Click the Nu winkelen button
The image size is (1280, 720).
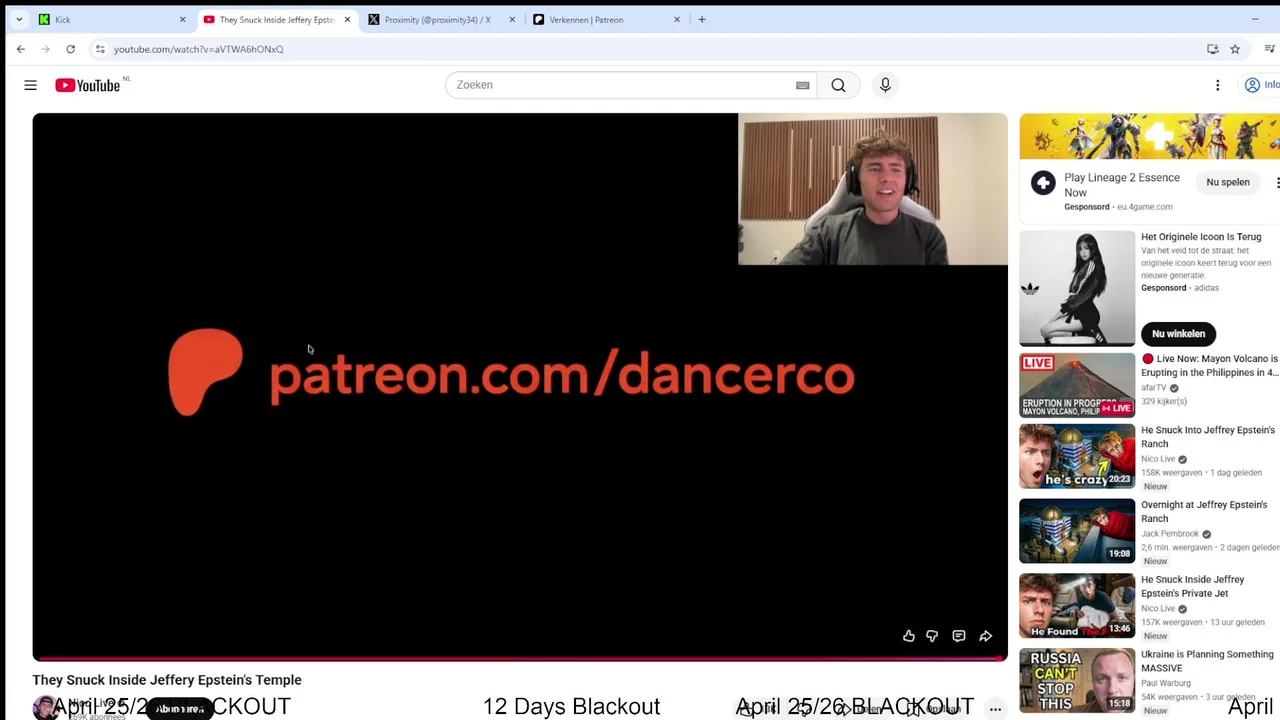point(1178,333)
